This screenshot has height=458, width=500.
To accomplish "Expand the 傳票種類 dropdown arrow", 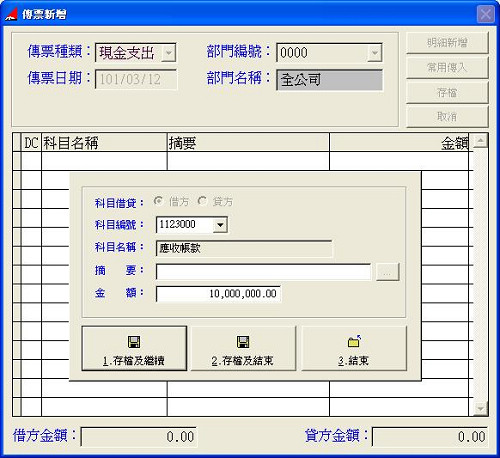I will tap(169, 53).
